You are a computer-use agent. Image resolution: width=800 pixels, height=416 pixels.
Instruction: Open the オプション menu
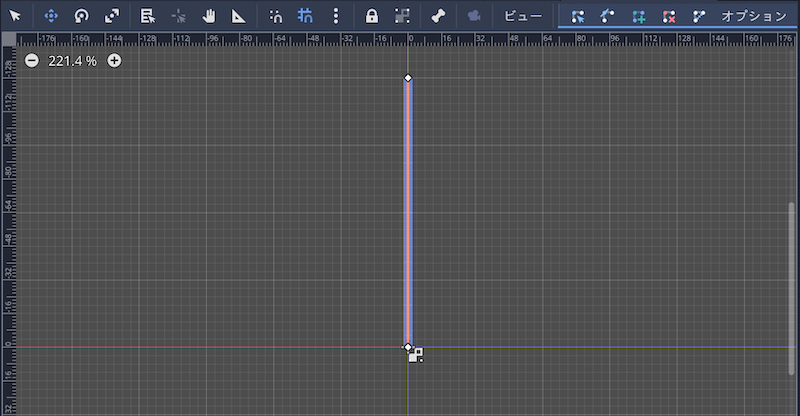point(754,16)
